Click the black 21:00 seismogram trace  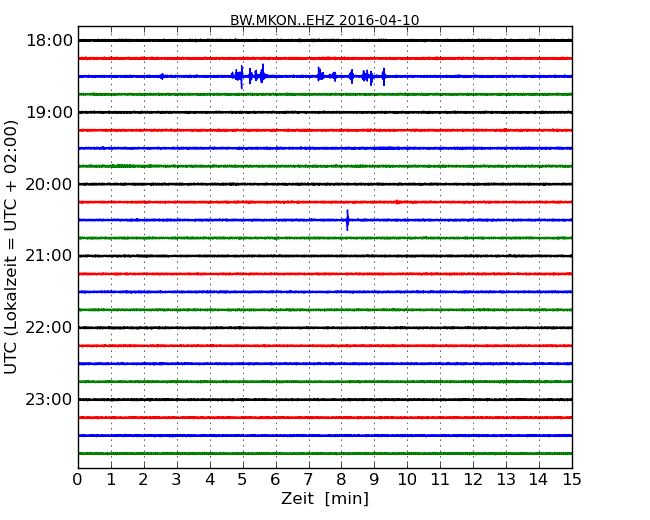[x=325, y=256]
